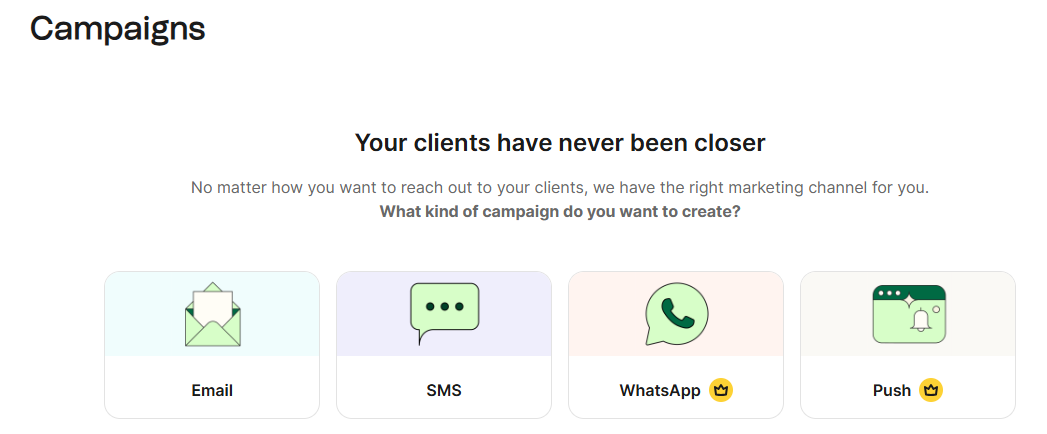Image resolution: width=1047 pixels, height=434 pixels.
Task: Click the Campaigns page title
Action: tap(118, 29)
